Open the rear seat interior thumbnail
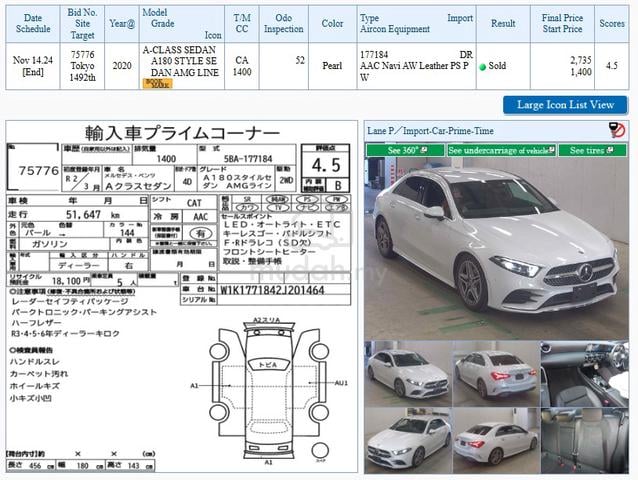Screen dimensions: 638x480 584,441
